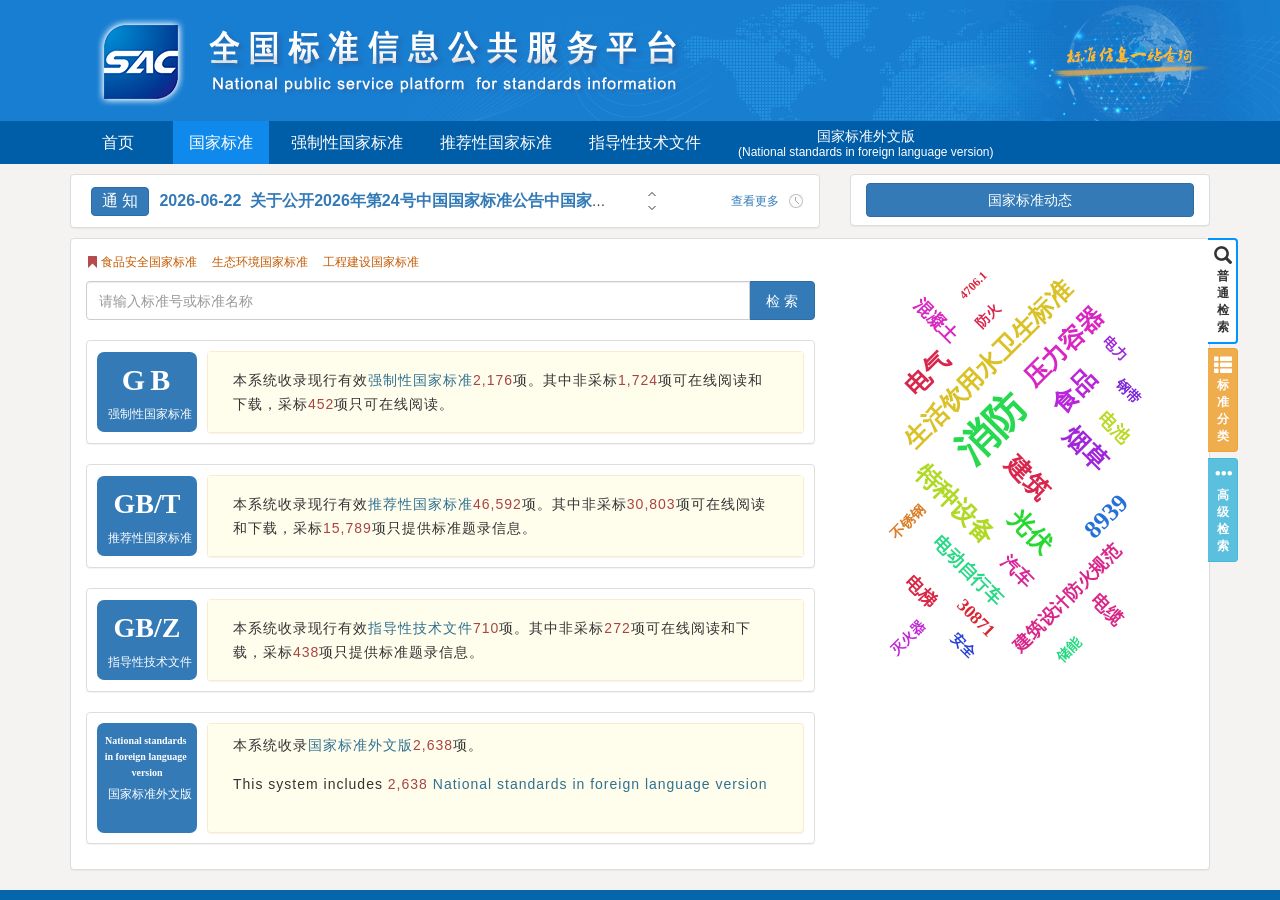Open the 普通检索 magnifier side tab
Screen dimensions: 1280x900
pos(1223,291)
